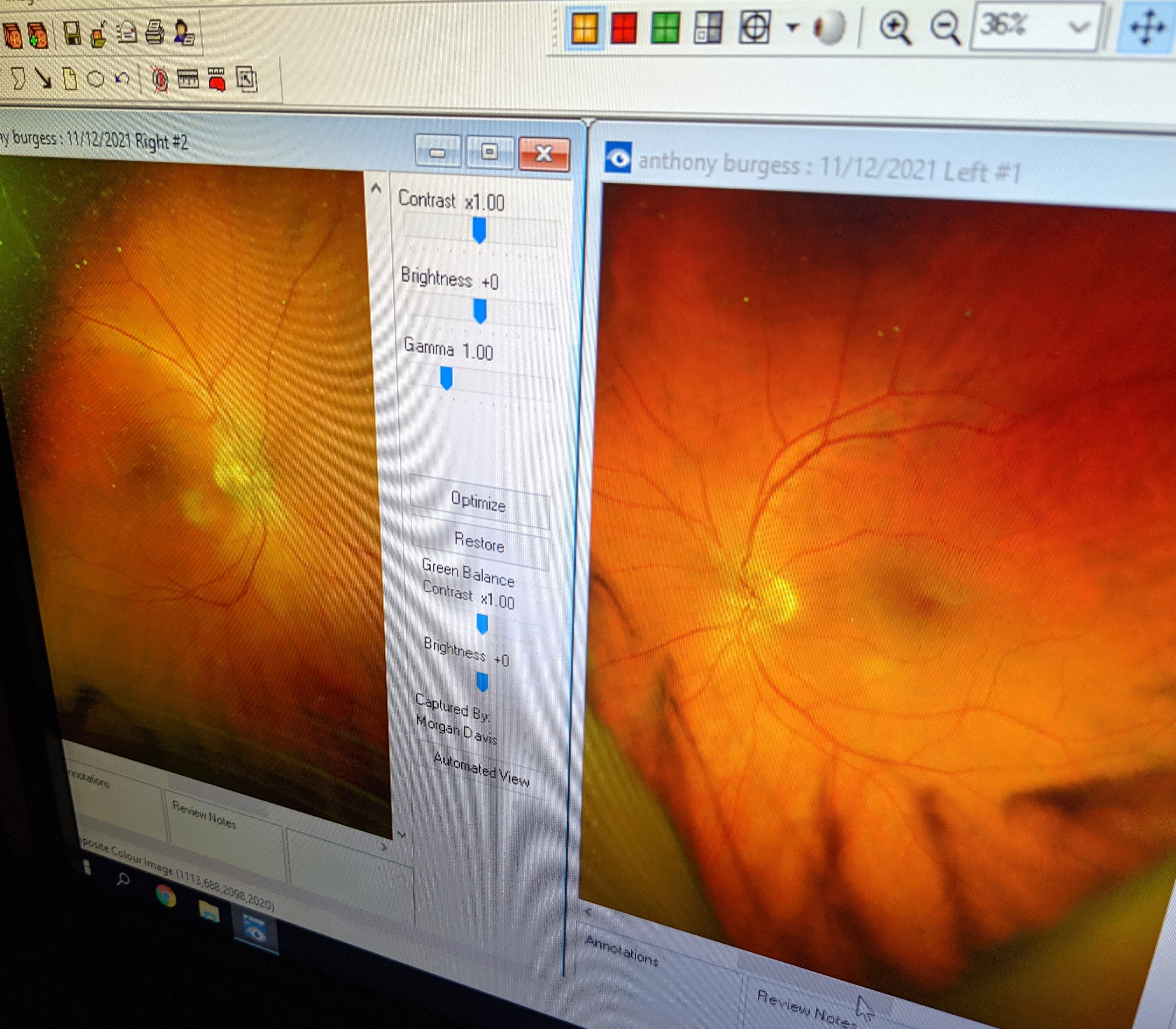Open Chrome from the Windows taskbar
The height and width of the screenshot is (1029, 1176).
[166, 896]
